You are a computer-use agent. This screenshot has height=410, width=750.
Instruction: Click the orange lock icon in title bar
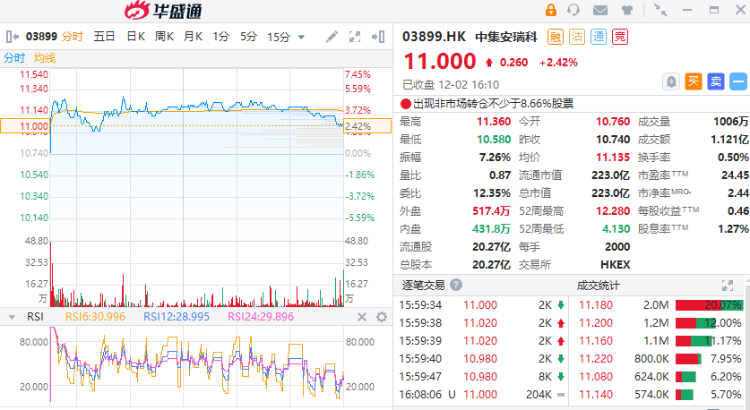(x=551, y=10)
